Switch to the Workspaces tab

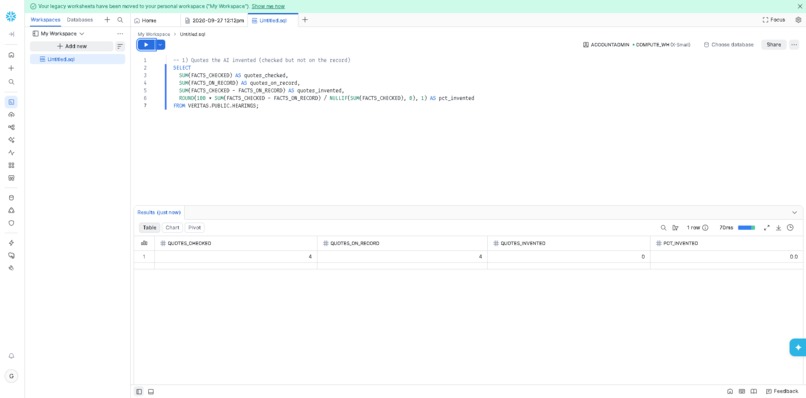pyautogui.click(x=45, y=20)
